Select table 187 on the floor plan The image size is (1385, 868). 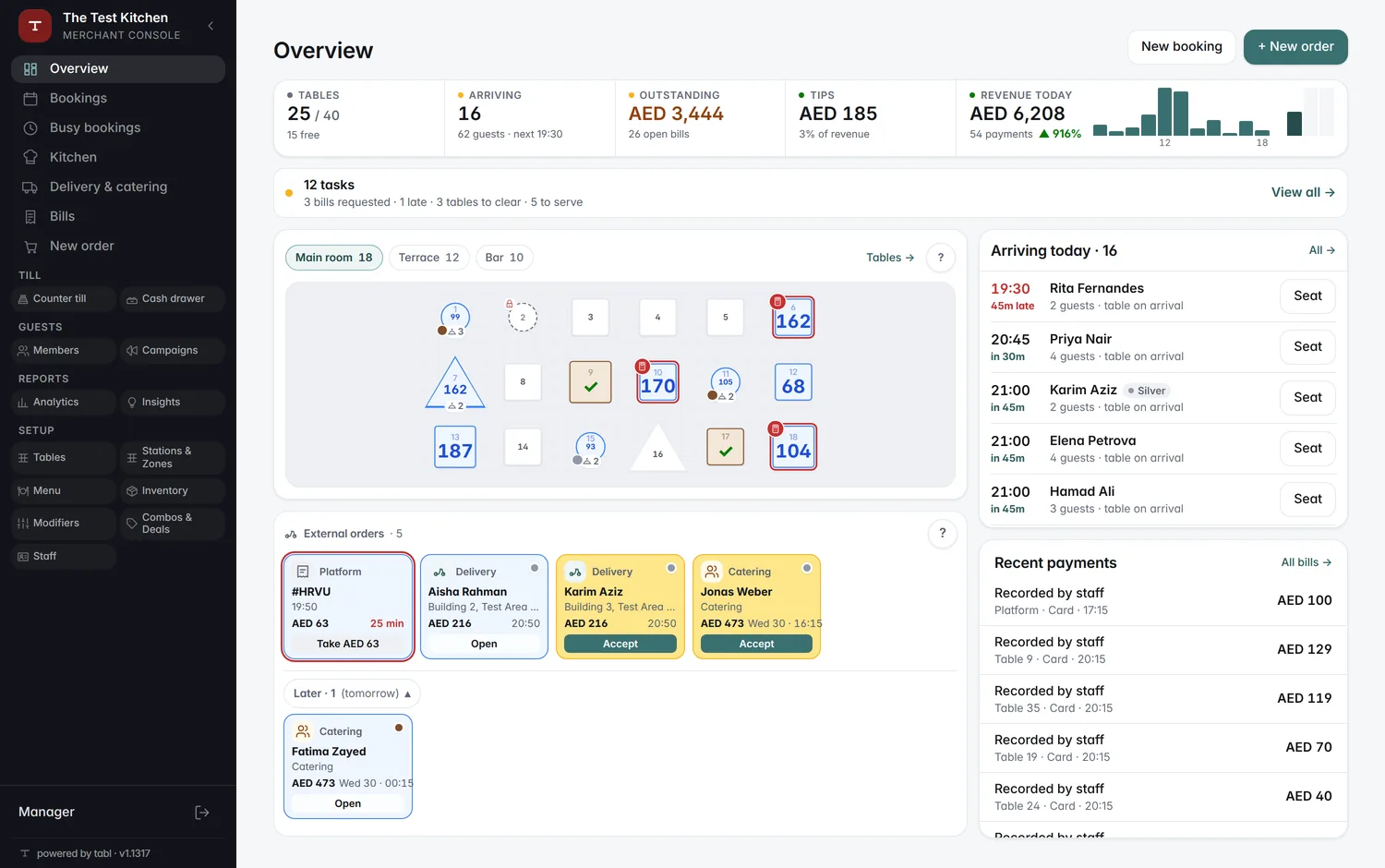(x=455, y=447)
